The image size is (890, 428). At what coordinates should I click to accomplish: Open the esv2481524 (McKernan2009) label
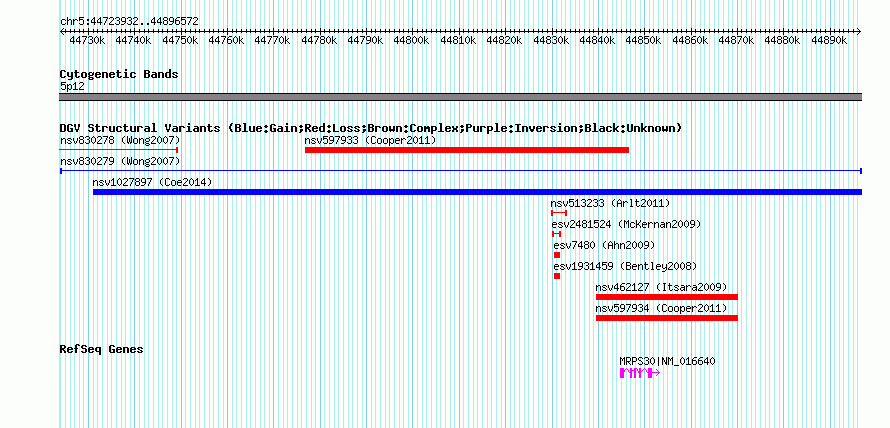(627, 224)
